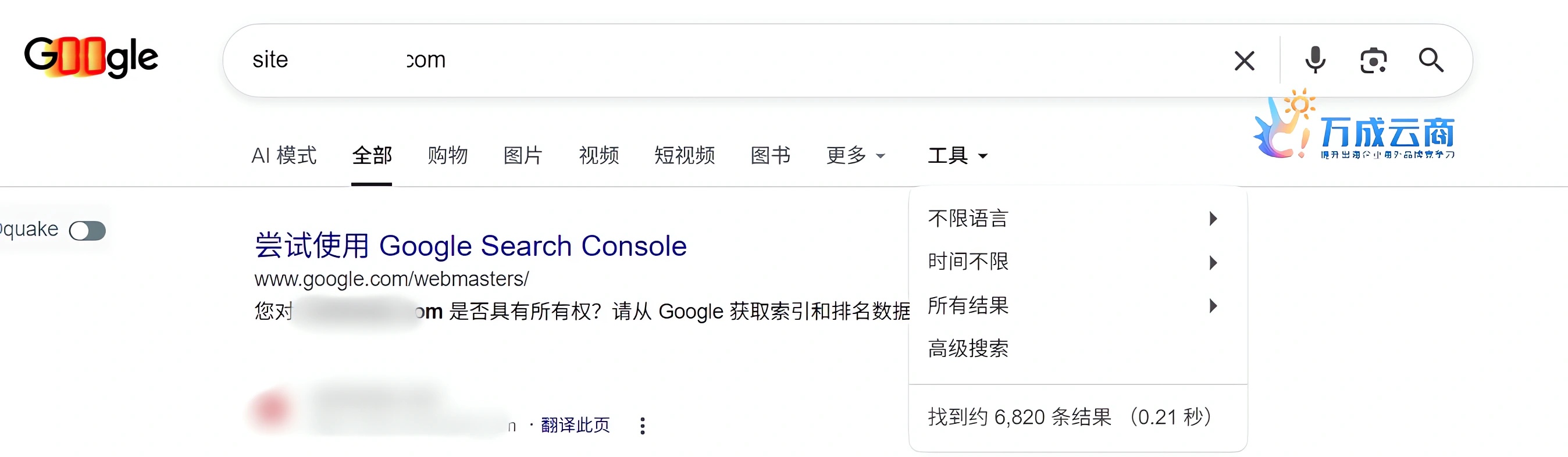Collapse the 工具 dropdown

tap(957, 155)
